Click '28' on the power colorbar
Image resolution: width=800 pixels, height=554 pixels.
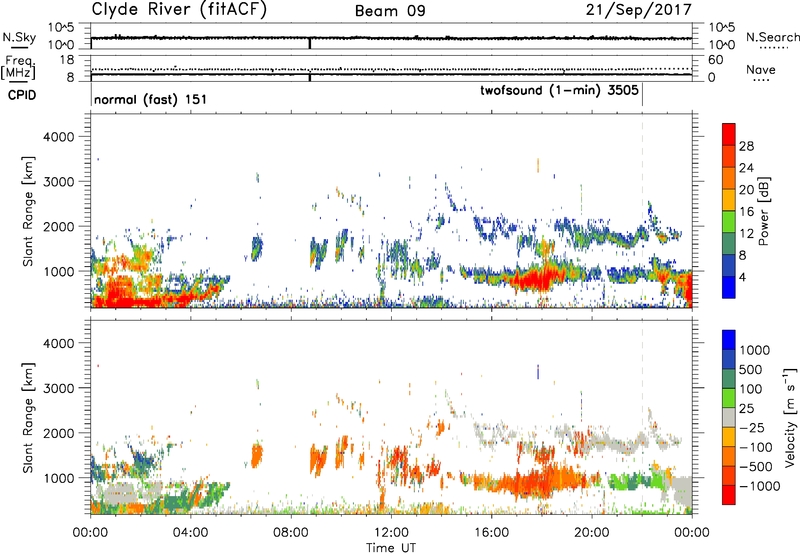pyautogui.click(x=746, y=146)
